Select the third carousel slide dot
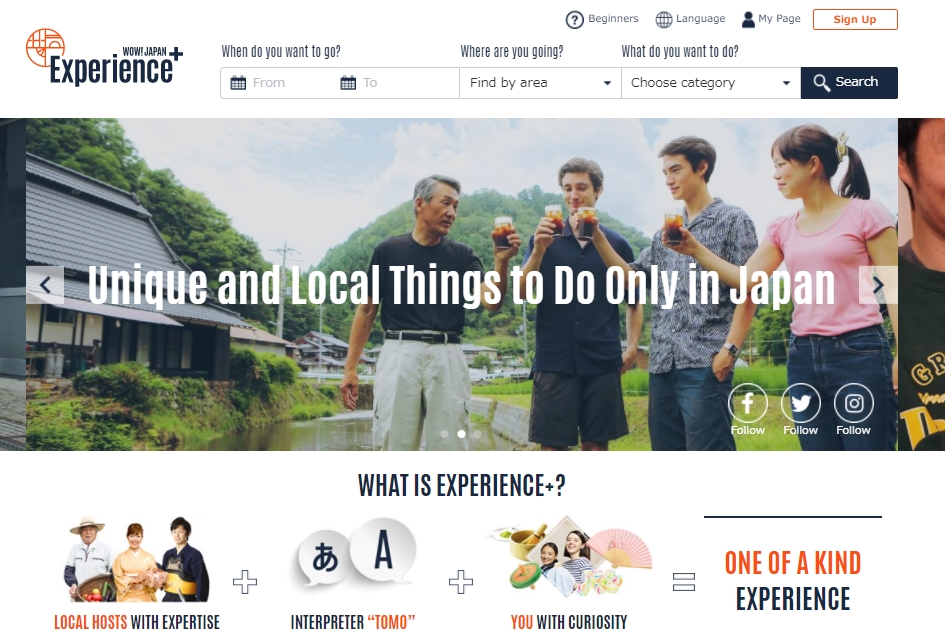 click(478, 434)
